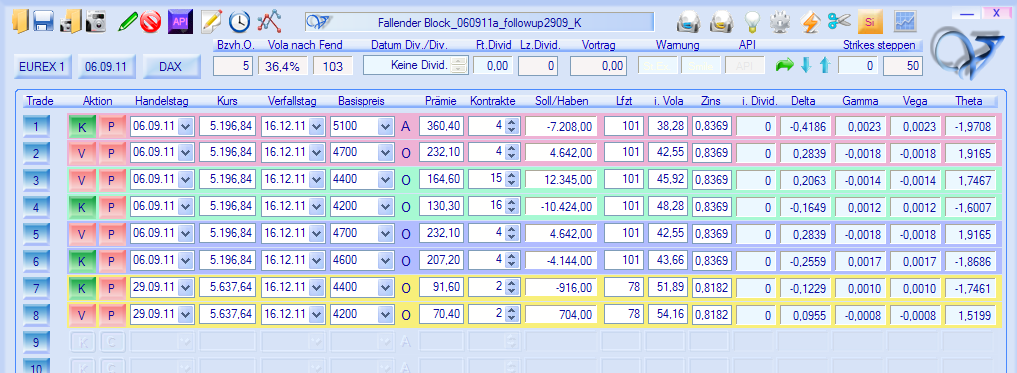Image resolution: width=1017 pixels, height=373 pixels.
Task: Click the Vortrag field showing 0,00
Action: (599, 66)
